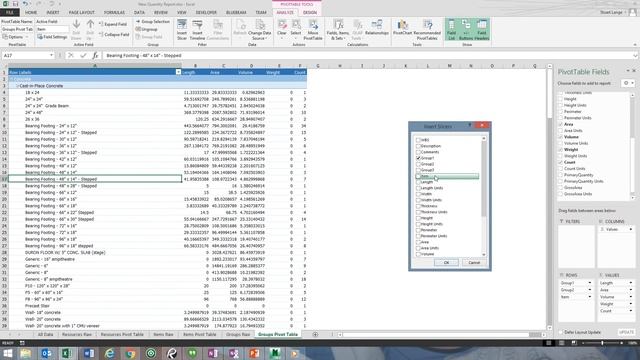The height and width of the screenshot is (360, 640).
Task: Open PivotTable Options dropdown
Action: click(x=15, y=37)
